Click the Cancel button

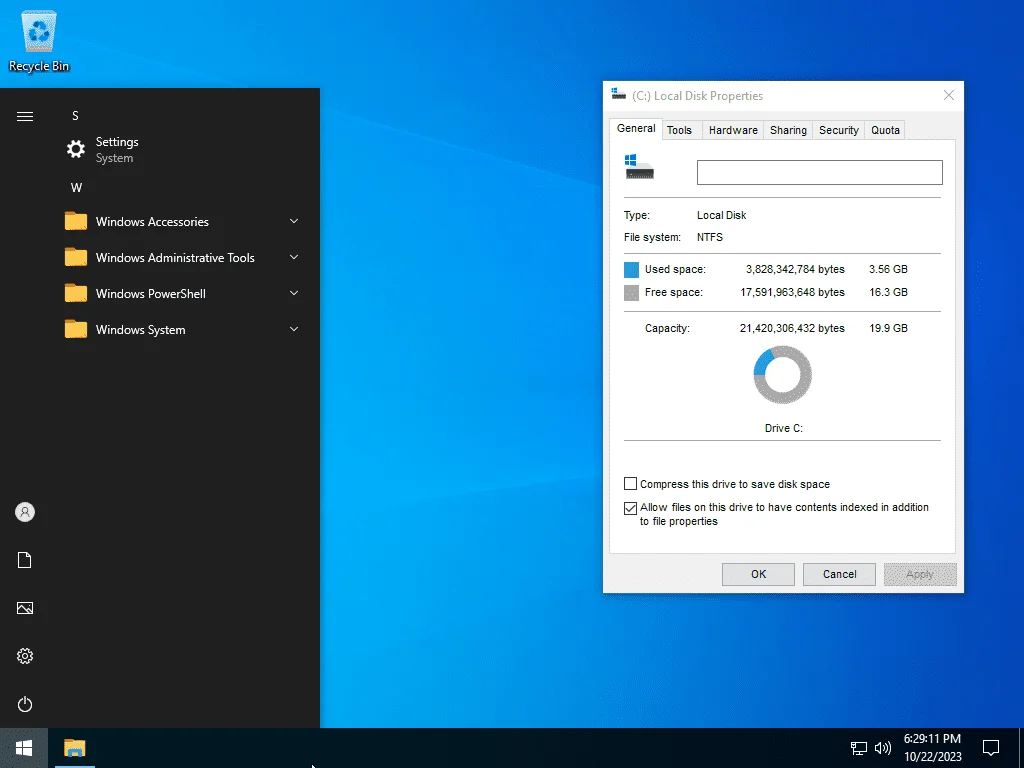[839, 574]
